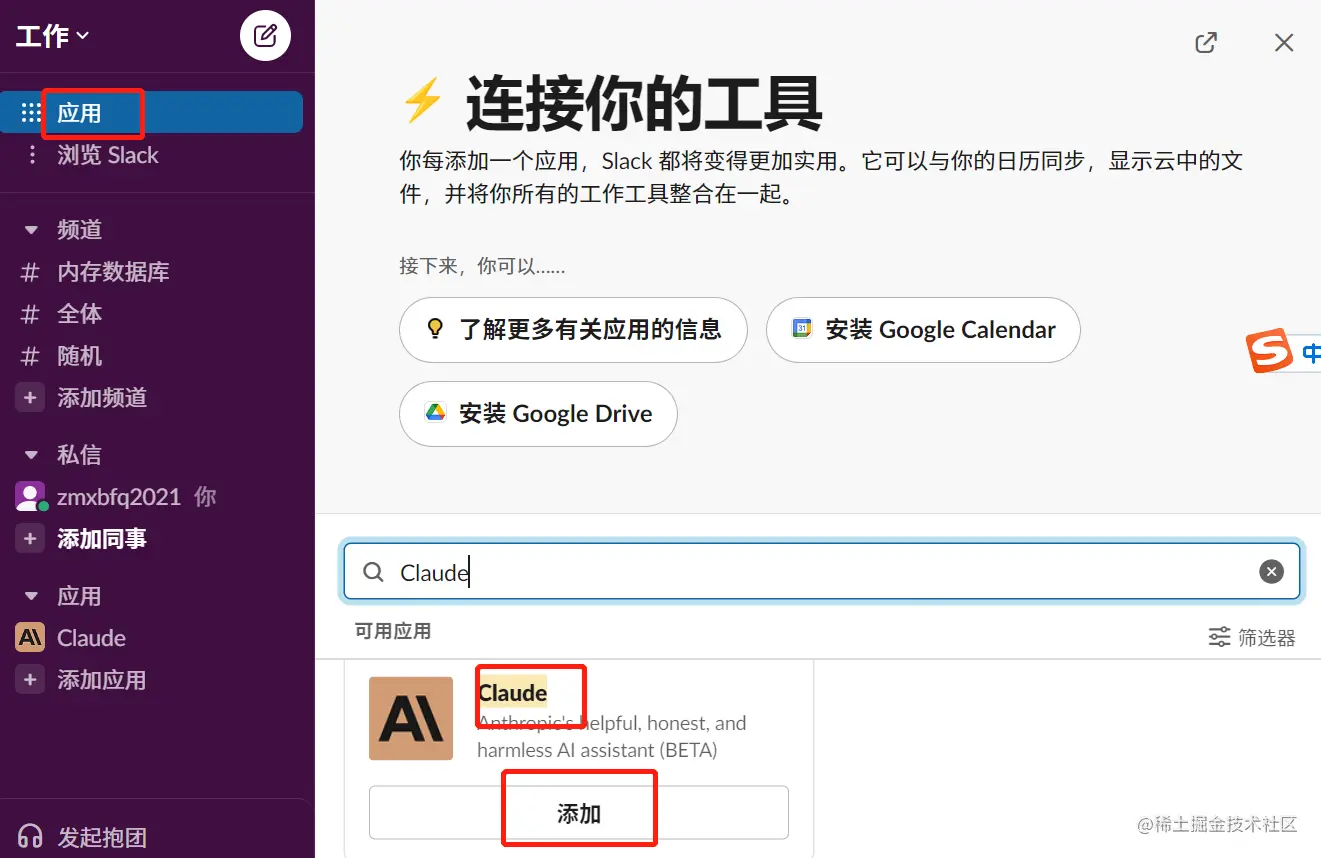Viewport: 1321px width, 858px height.
Task: Open the Claude app in the sidebar
Action: (x=91, y=638)
